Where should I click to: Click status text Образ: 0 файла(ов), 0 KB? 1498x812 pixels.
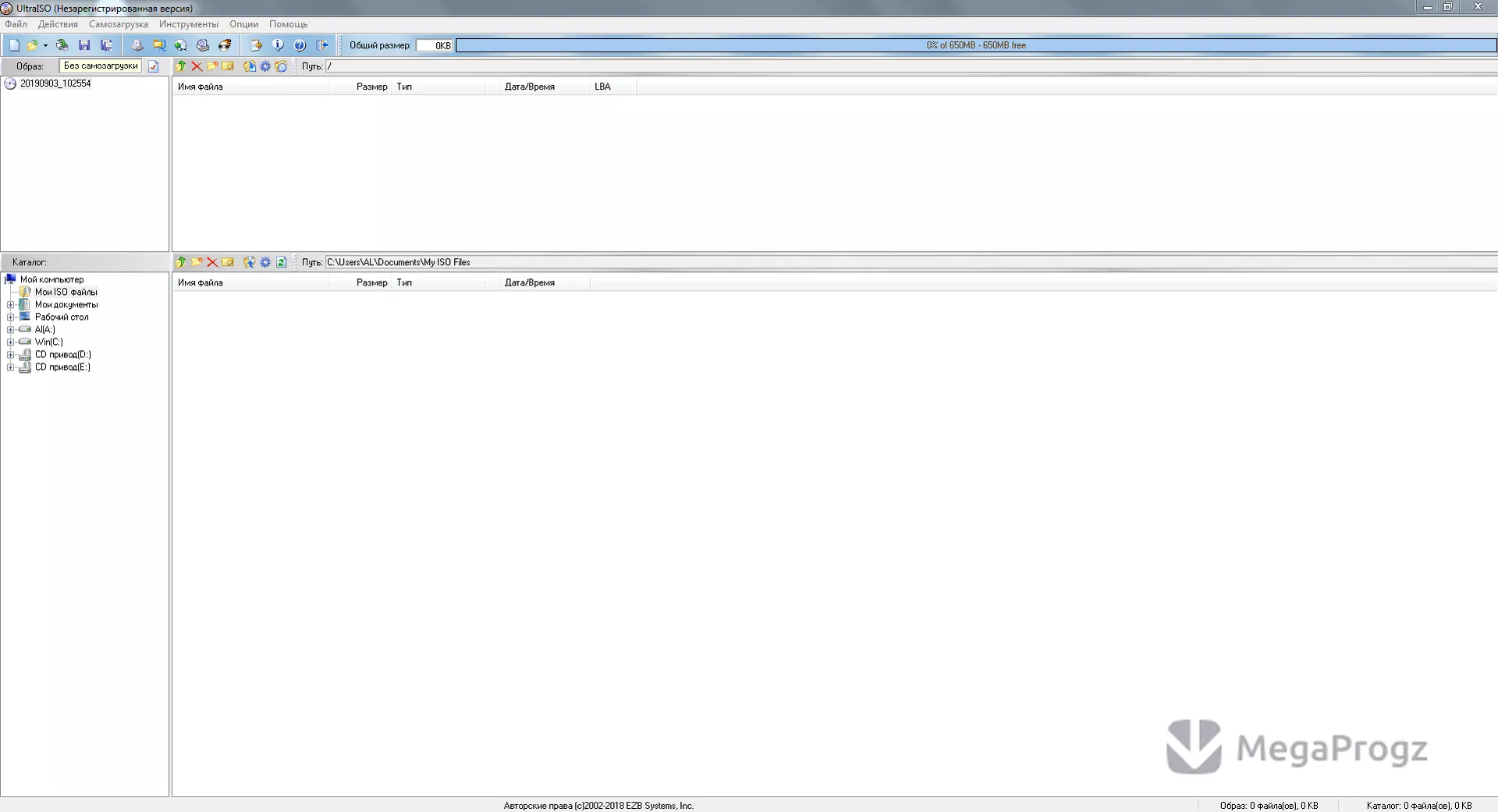(x=1269, y=806)
